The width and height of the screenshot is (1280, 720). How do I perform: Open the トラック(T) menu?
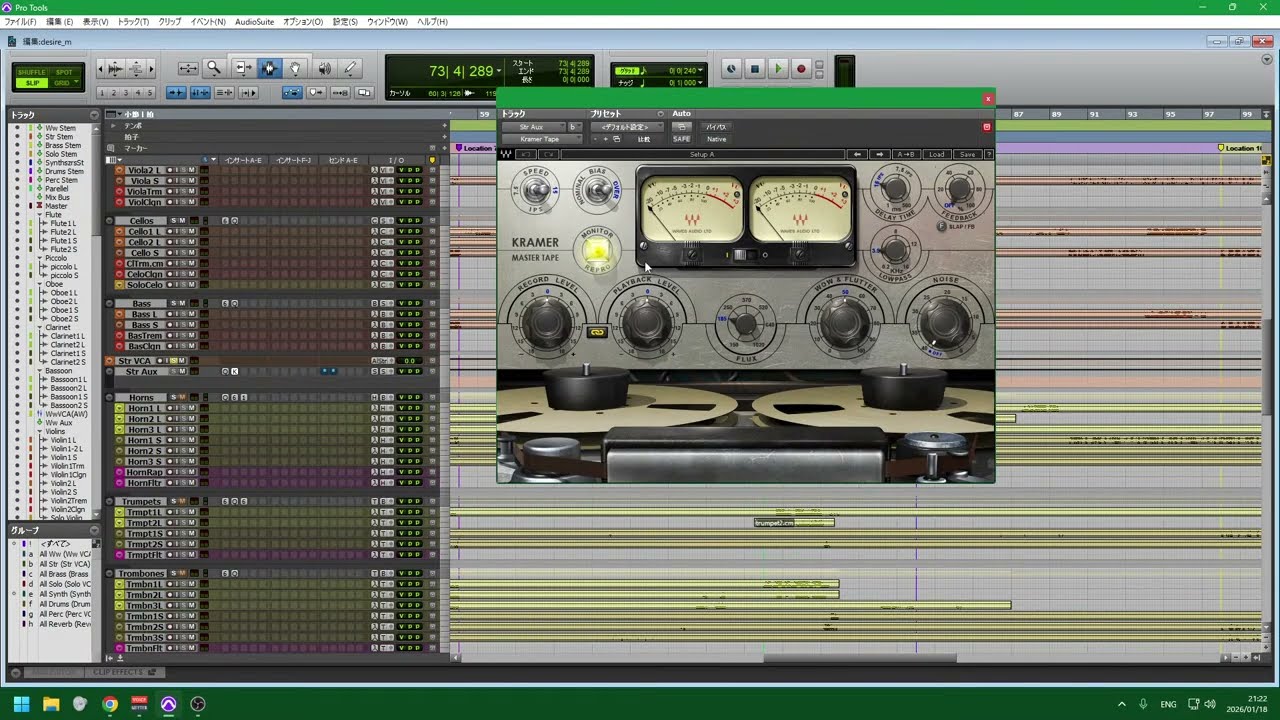pos(133,21)
